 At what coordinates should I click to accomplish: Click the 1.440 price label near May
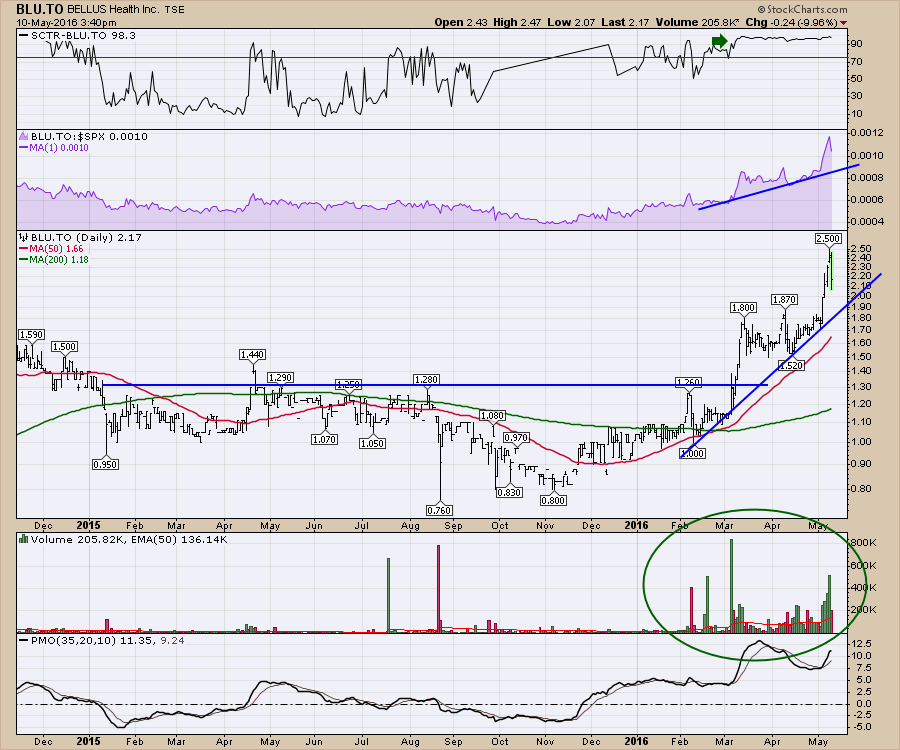click(x=254, y=355)
